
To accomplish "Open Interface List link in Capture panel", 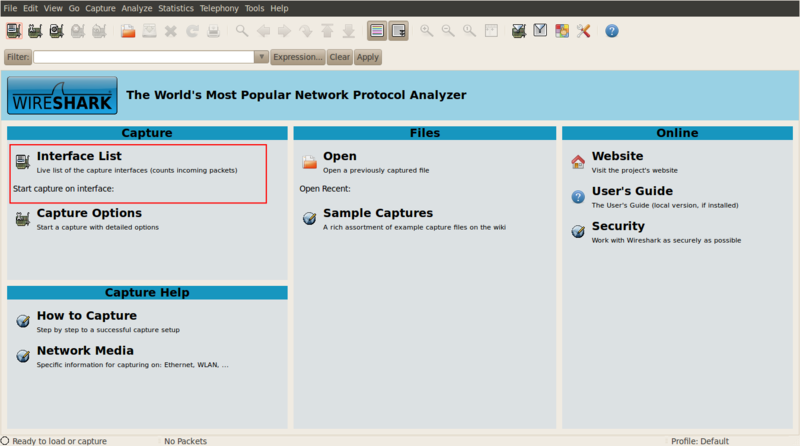I will [79, 156].
